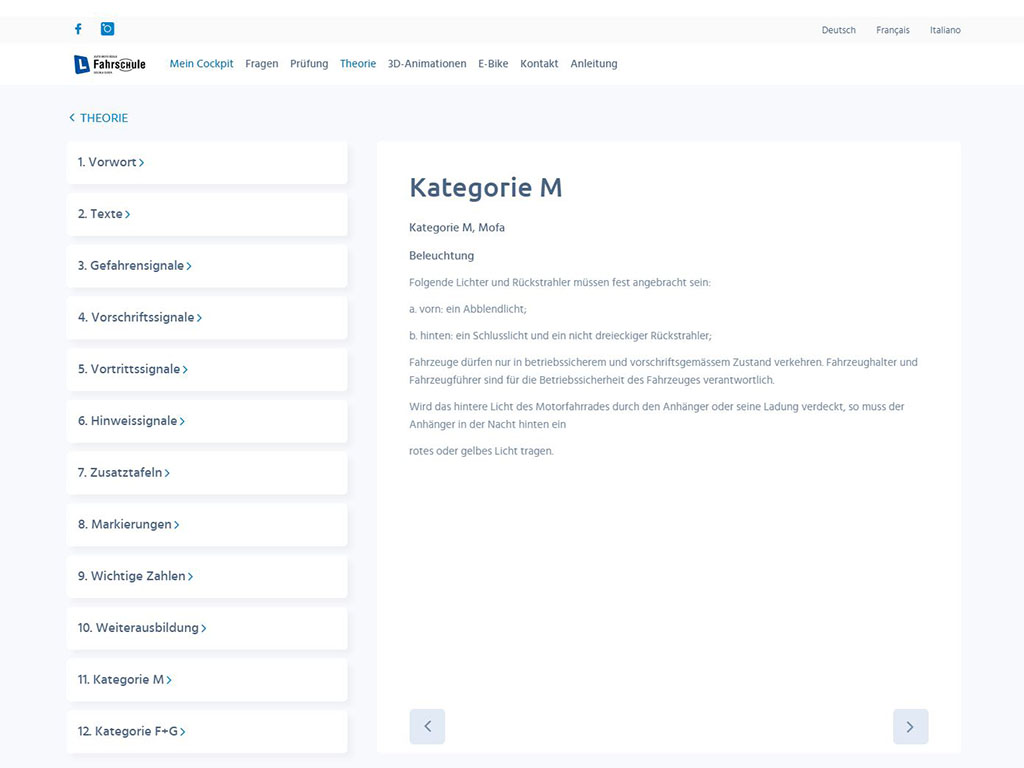Viewport: 1024px width, 768px height.
Task: Select 11. Kategorie M in sidebar
Action: click(125, 680)
